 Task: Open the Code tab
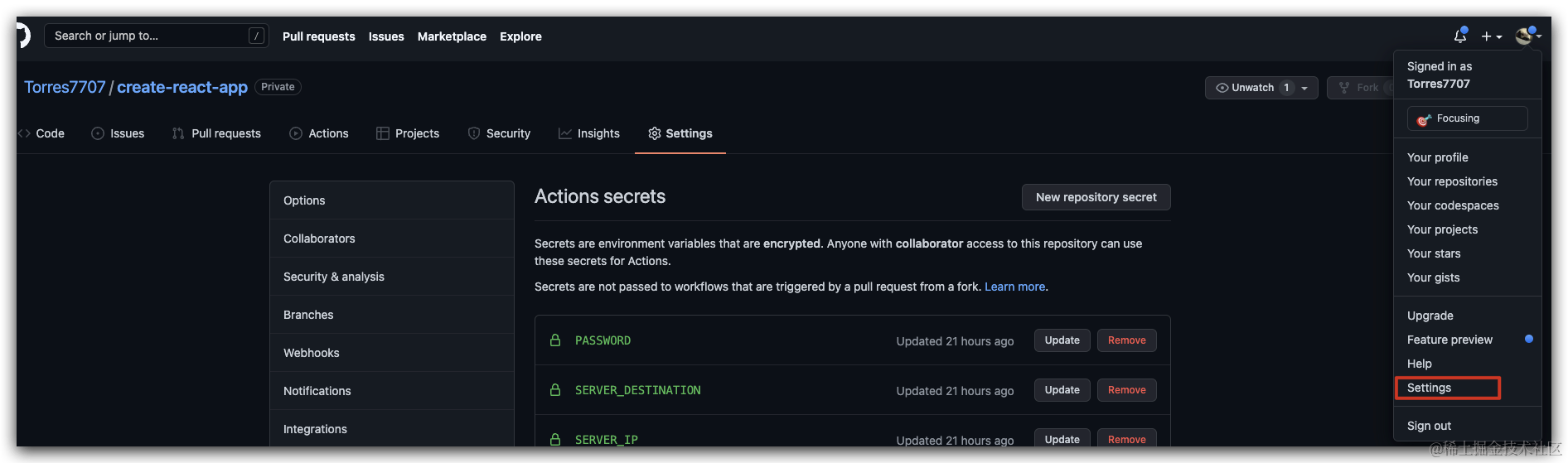pyautogui.click(x=41, y=133)
